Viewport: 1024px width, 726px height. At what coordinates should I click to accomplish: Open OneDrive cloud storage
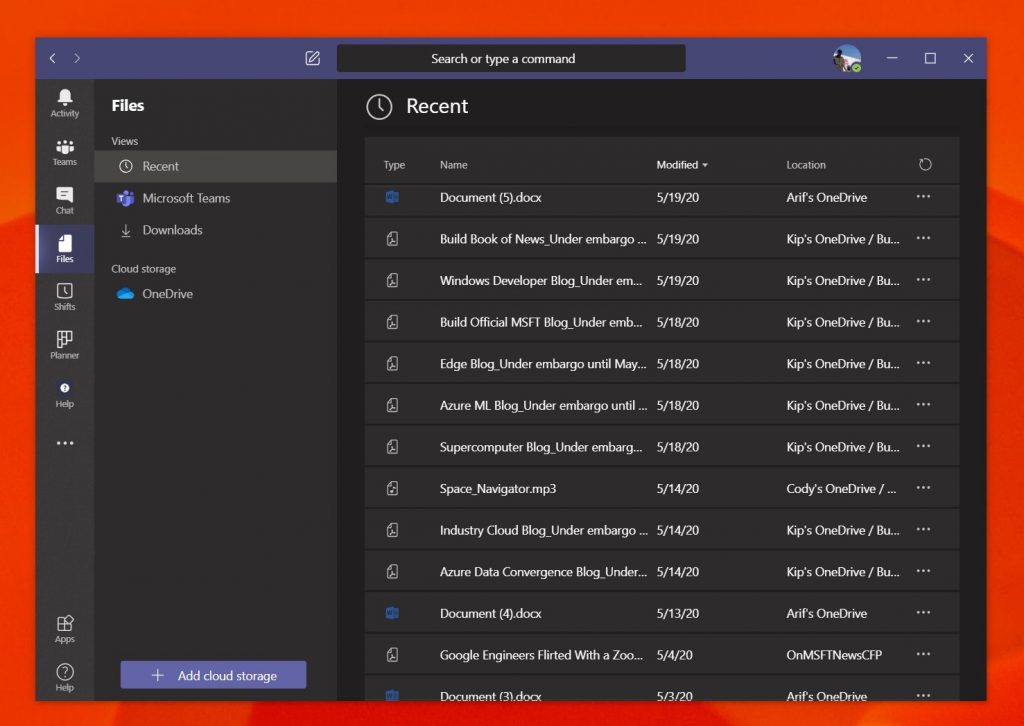(216, 294)
